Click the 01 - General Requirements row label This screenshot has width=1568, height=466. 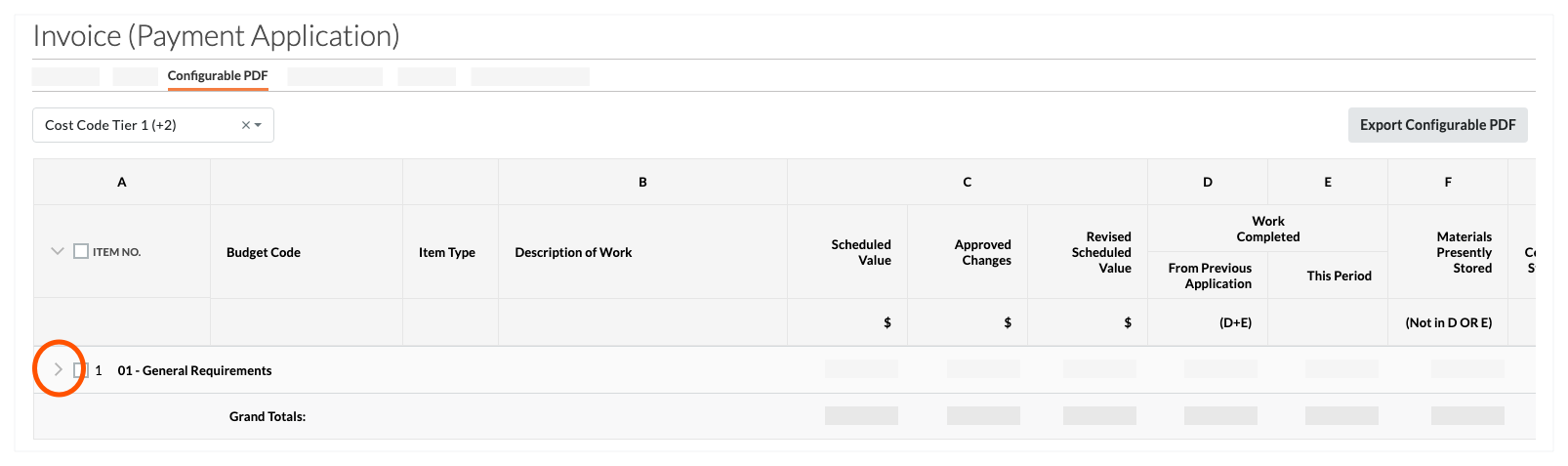pos(194,370)
